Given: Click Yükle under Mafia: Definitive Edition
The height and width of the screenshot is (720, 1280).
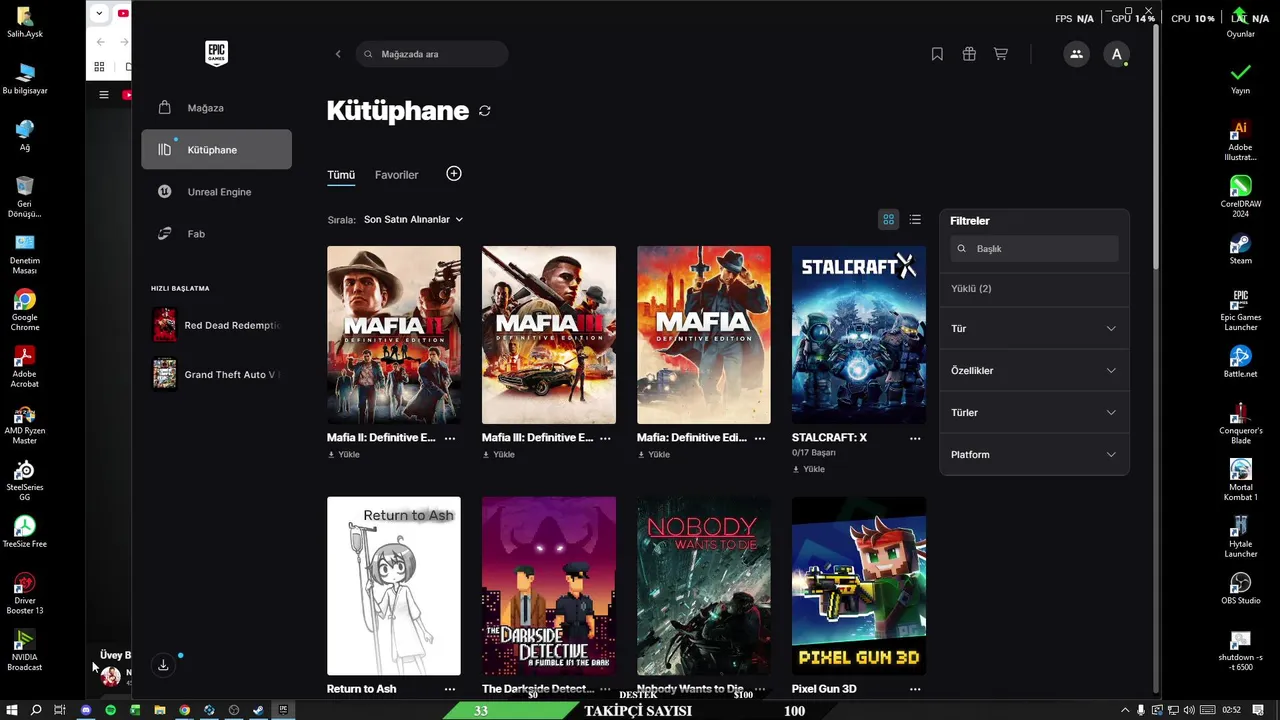Looking at the screenshot, I should [654, 455].
